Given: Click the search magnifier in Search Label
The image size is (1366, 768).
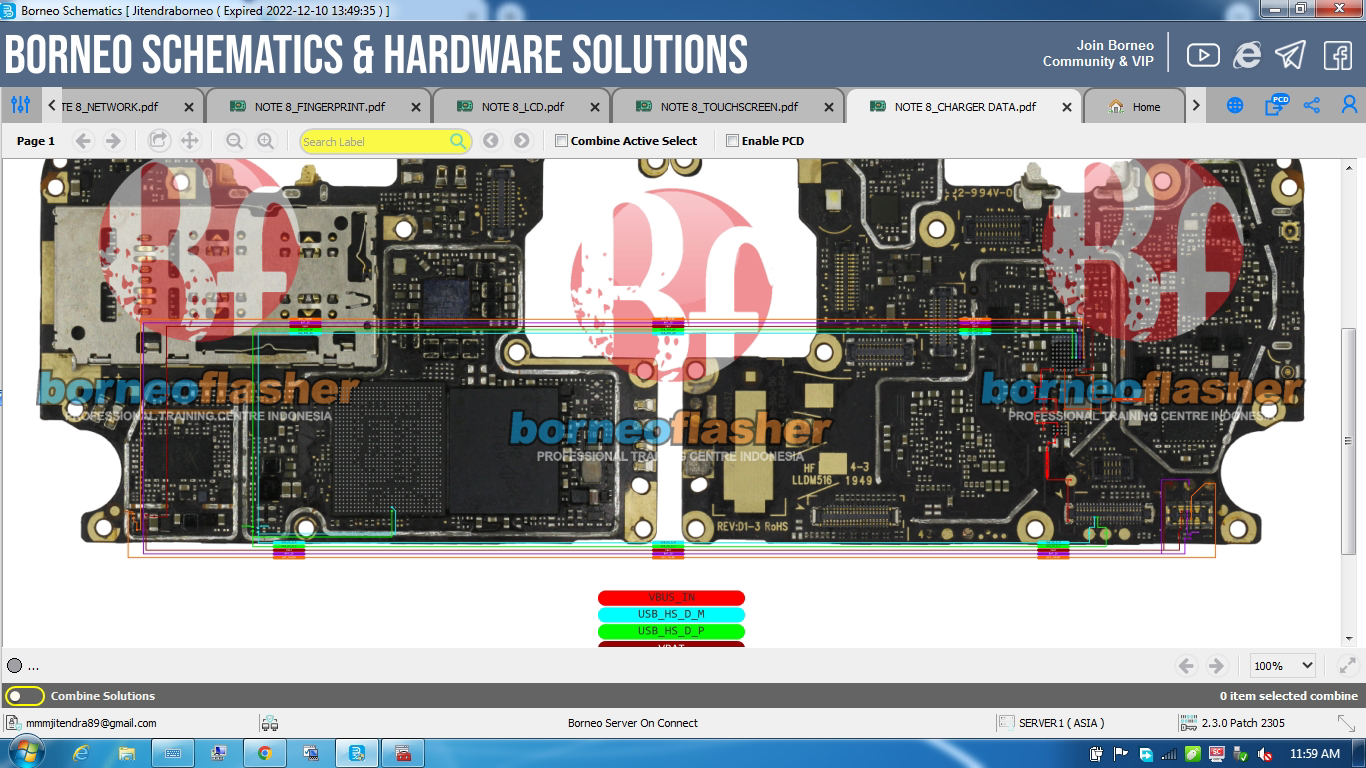Looking at the screenshot, I should [x=458, y=141].
